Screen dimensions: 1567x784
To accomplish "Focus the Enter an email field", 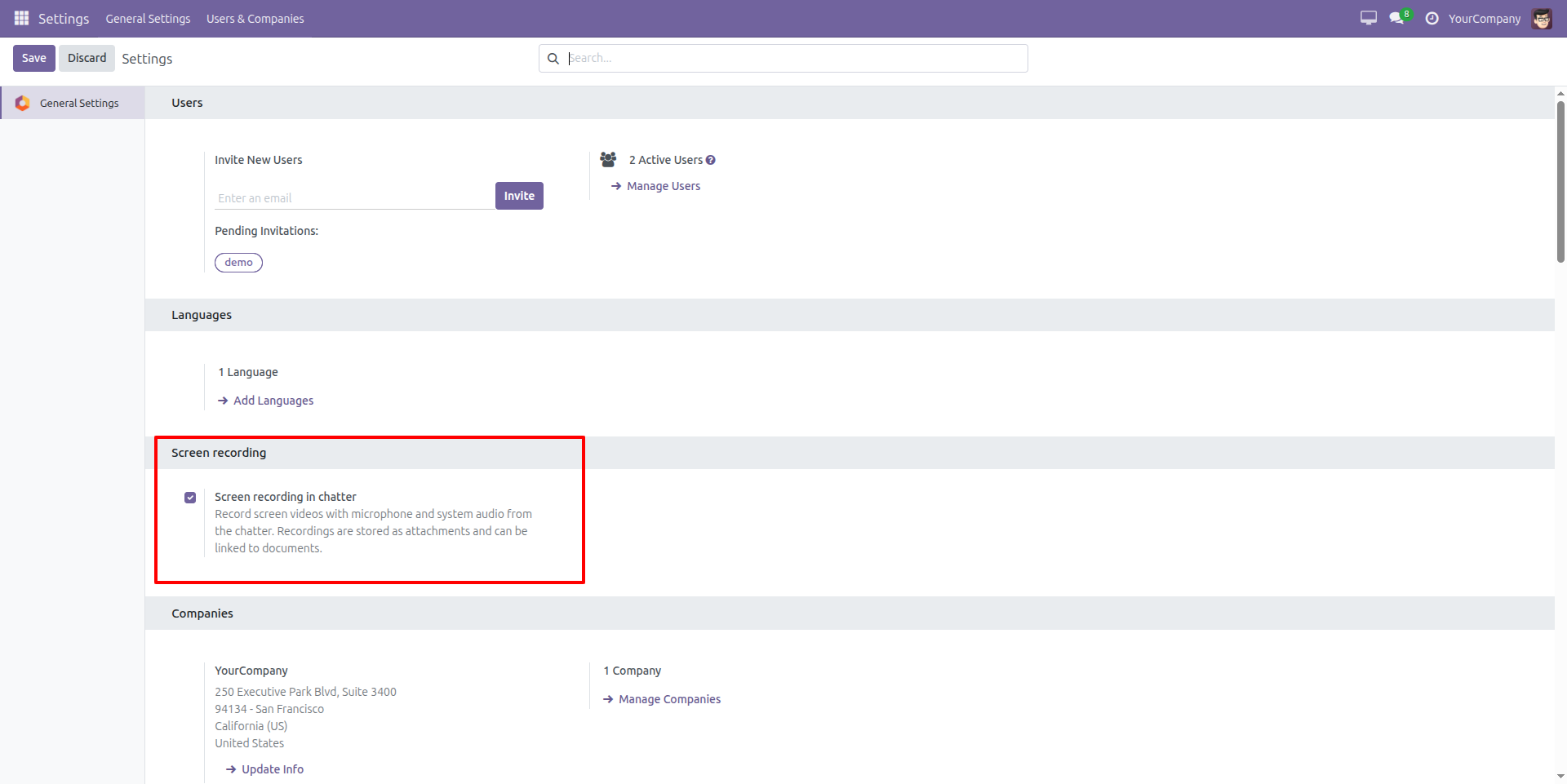I will click(x=354, y=198).
